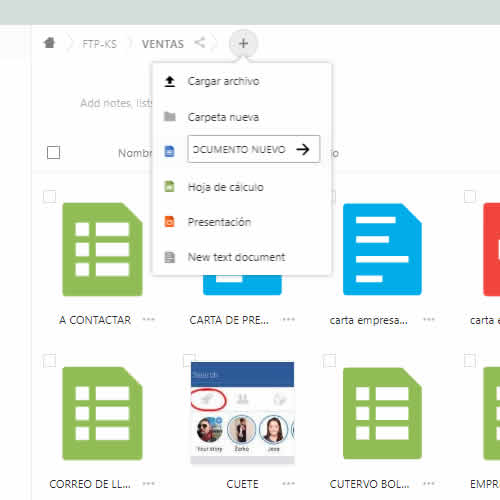Click the Add notes text area
The image size is (500, 500).
tap(116, 103)
